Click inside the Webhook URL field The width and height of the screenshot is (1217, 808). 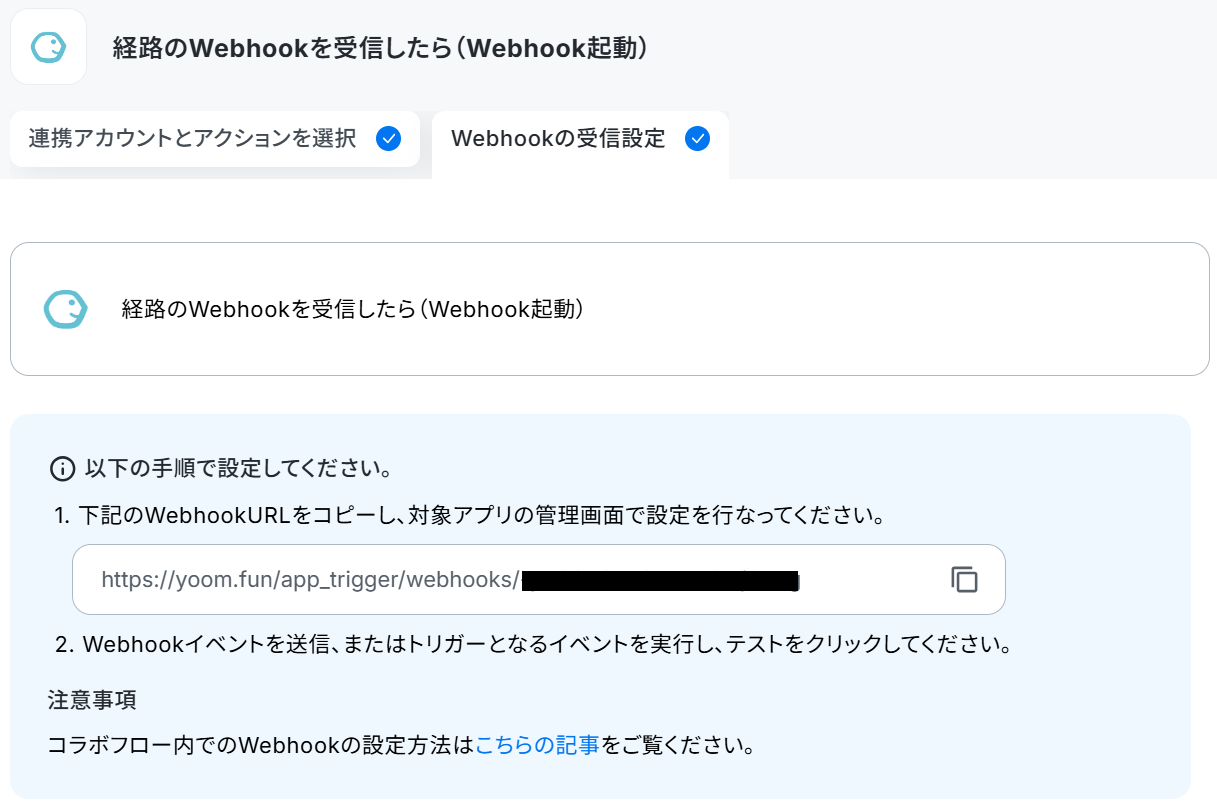pyautogui.click(x=539, y=579)
